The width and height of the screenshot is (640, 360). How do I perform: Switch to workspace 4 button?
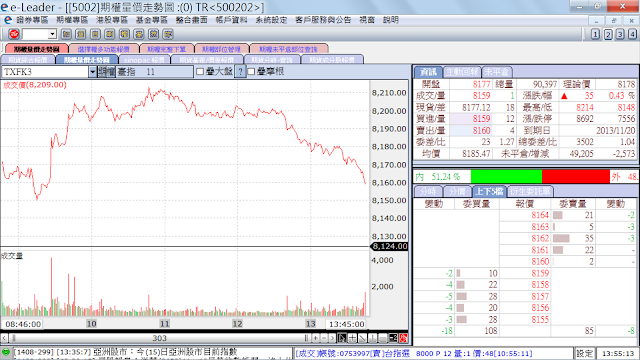tap(632, 34)
